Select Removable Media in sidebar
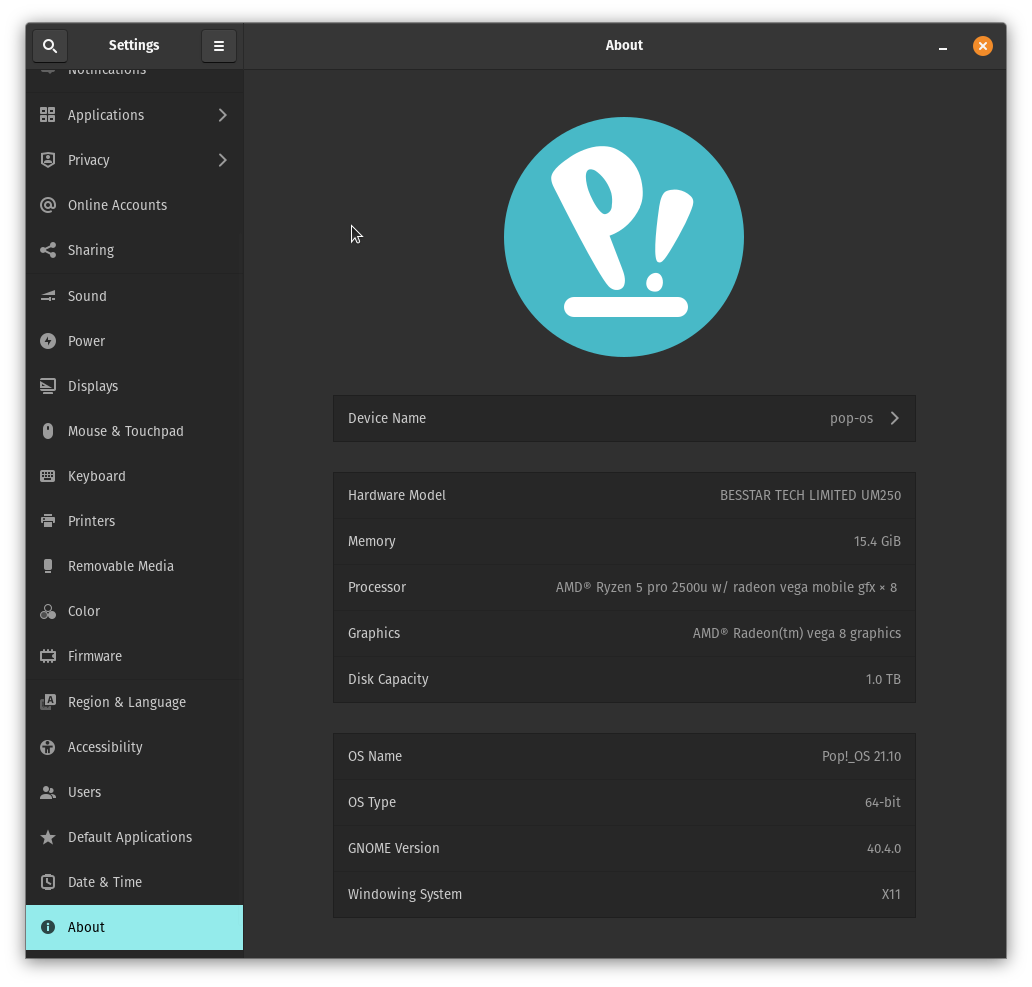Viewport: 1032px width, 987px height. [134, 567]
